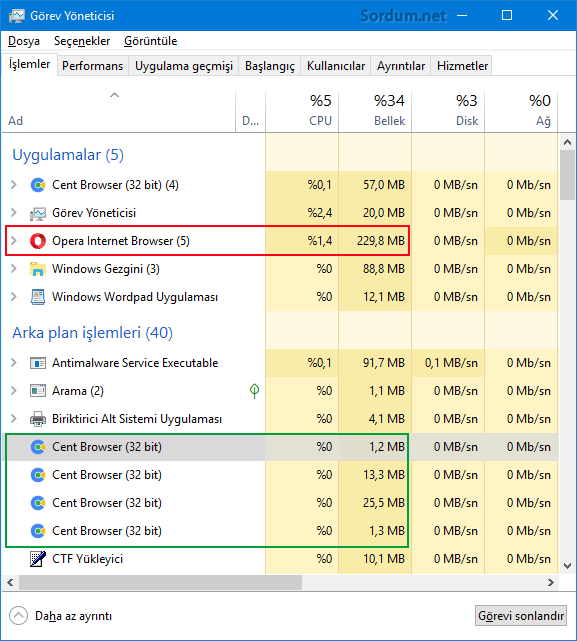Switch to the Uygulama geçmişi tab

click(x=184, y=66)
